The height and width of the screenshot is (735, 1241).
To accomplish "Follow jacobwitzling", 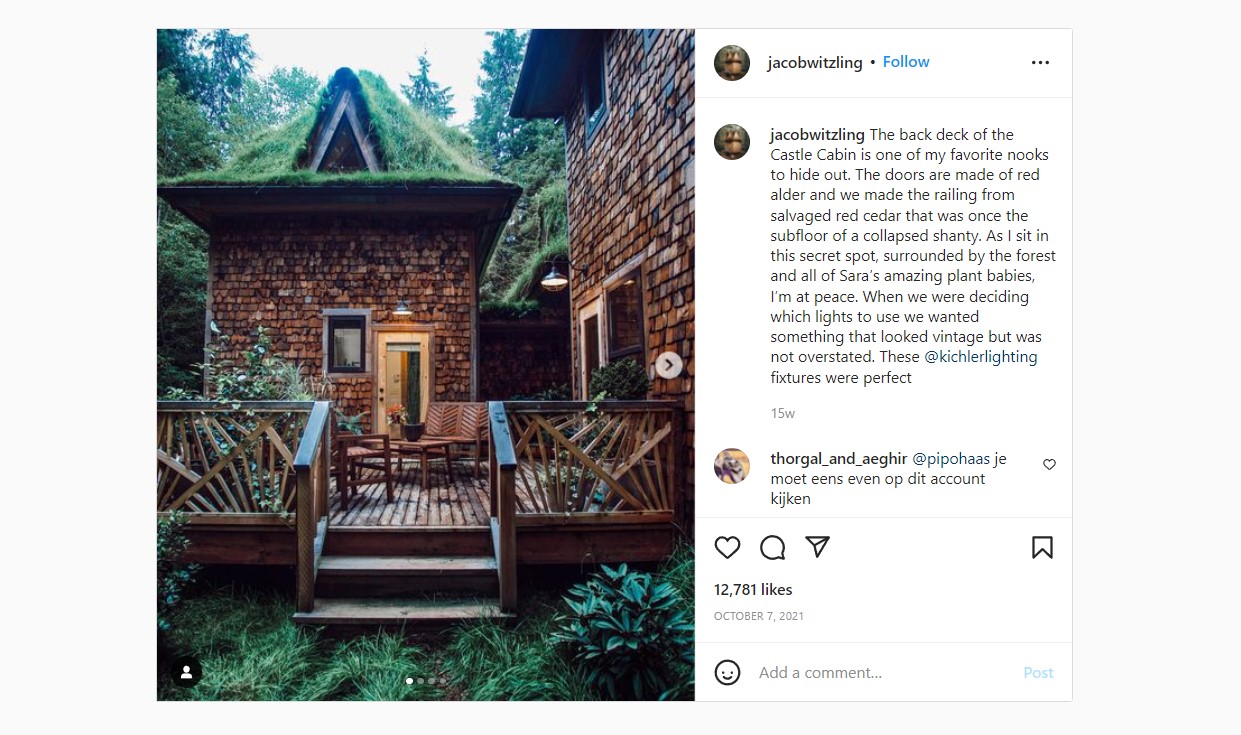I will coord(906,62).
